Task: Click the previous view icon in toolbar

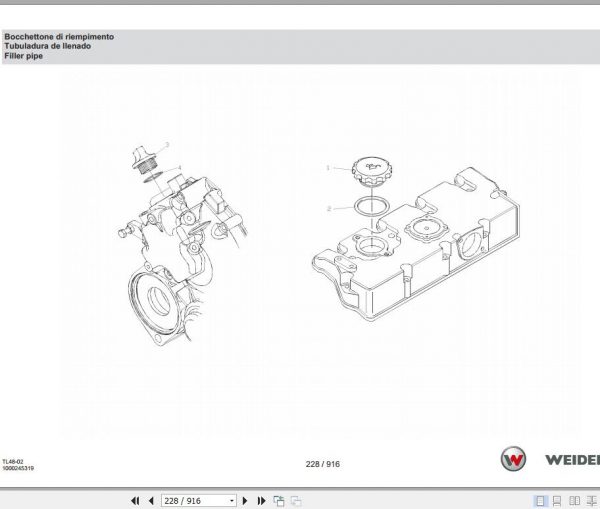Action: 279,501
